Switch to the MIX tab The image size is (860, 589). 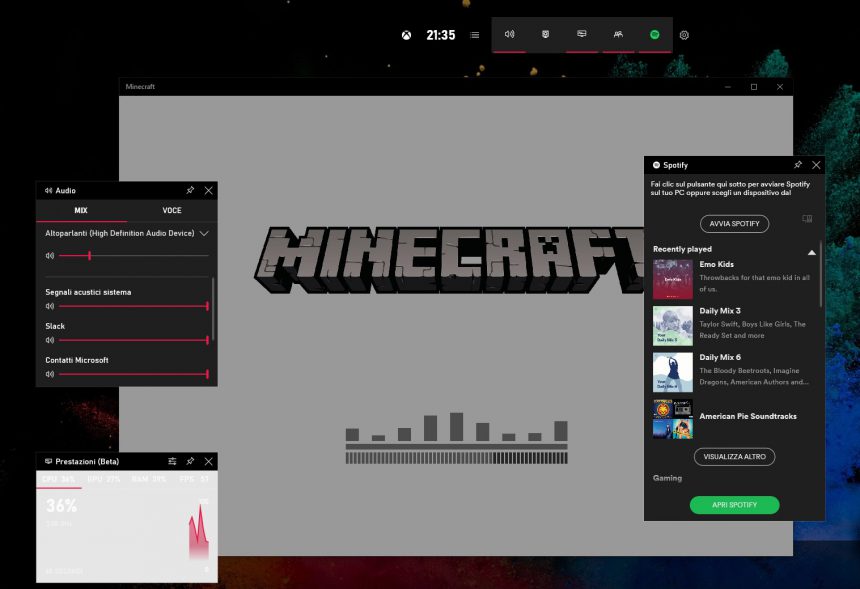[81, 211]
